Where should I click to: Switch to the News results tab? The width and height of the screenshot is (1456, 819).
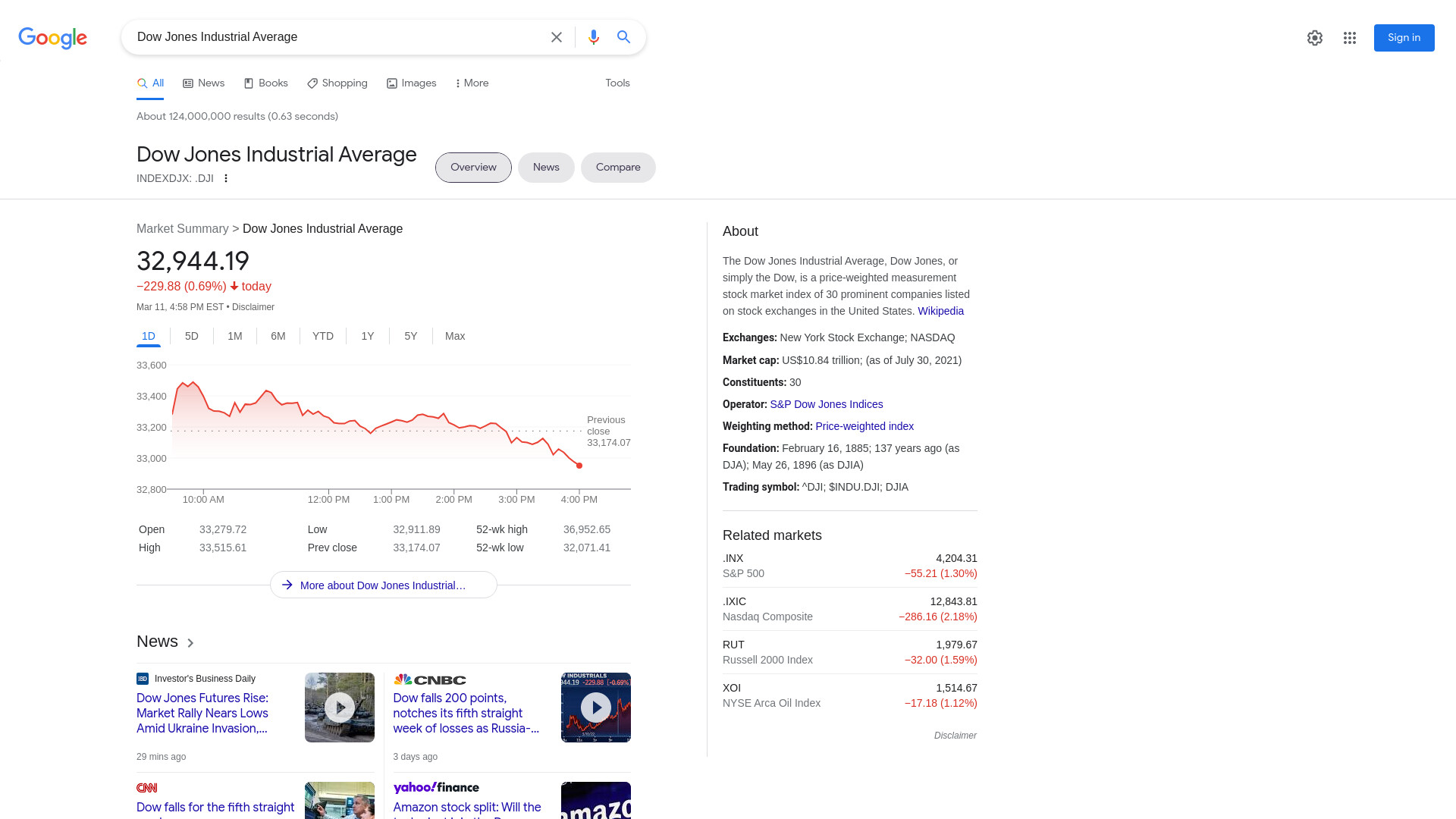(x=204, y=83)
